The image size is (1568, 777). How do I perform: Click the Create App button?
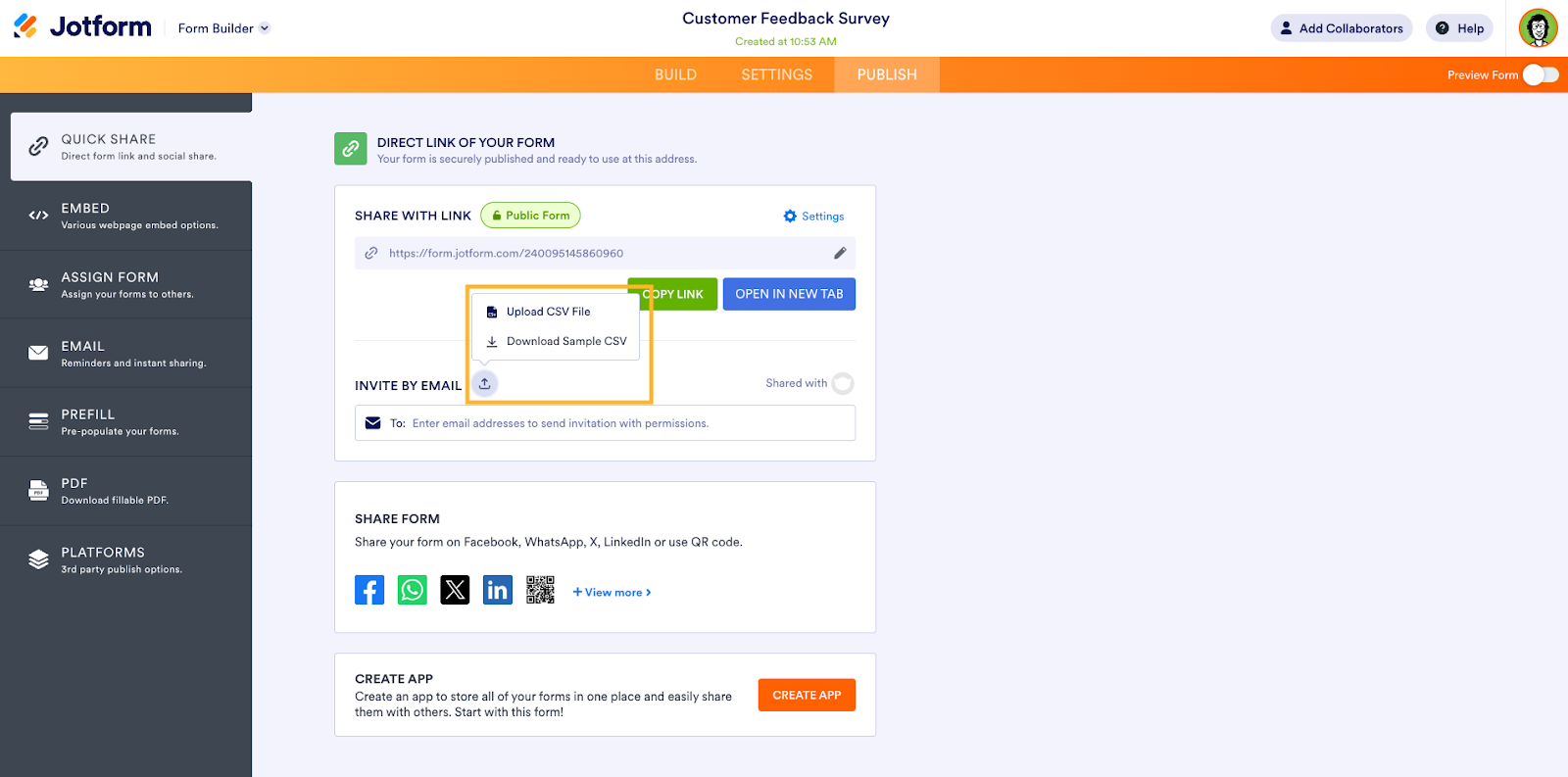point(807,695)
